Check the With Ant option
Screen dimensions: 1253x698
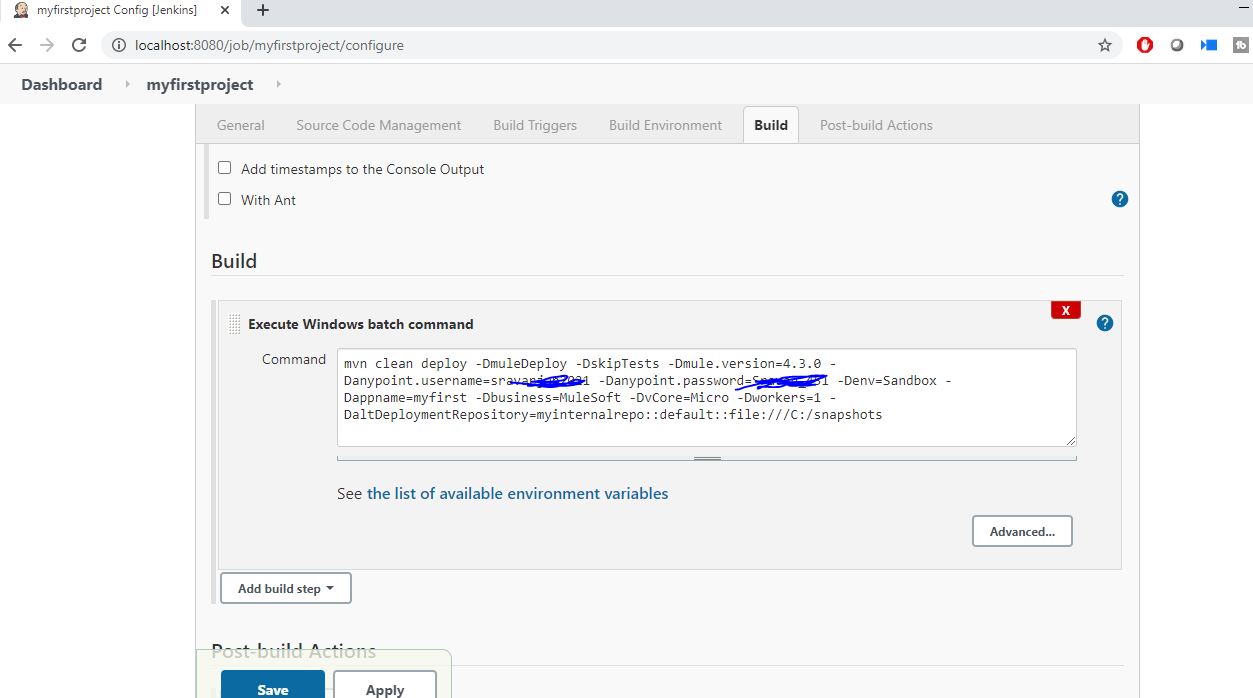tap(225, 199)
